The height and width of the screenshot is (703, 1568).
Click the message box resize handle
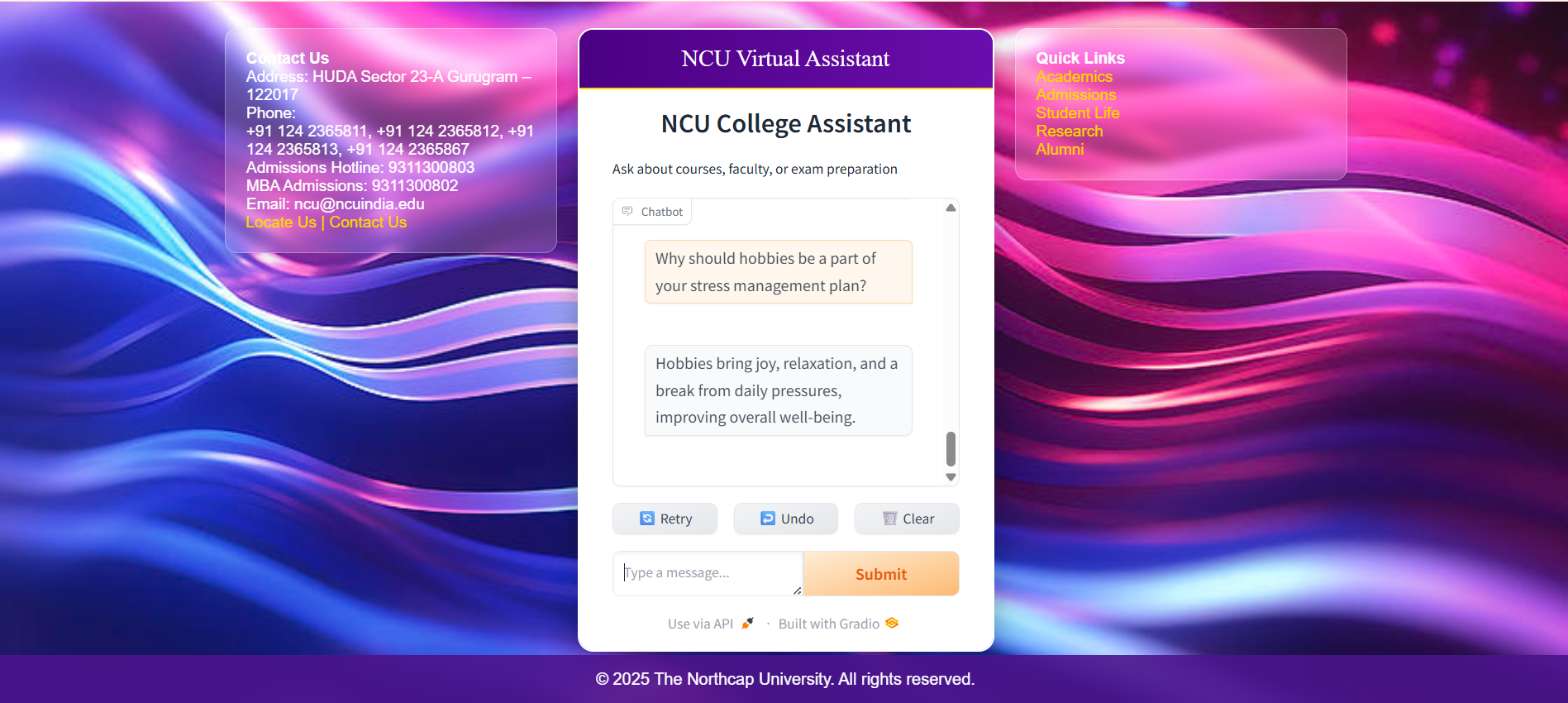click(797, 590)
